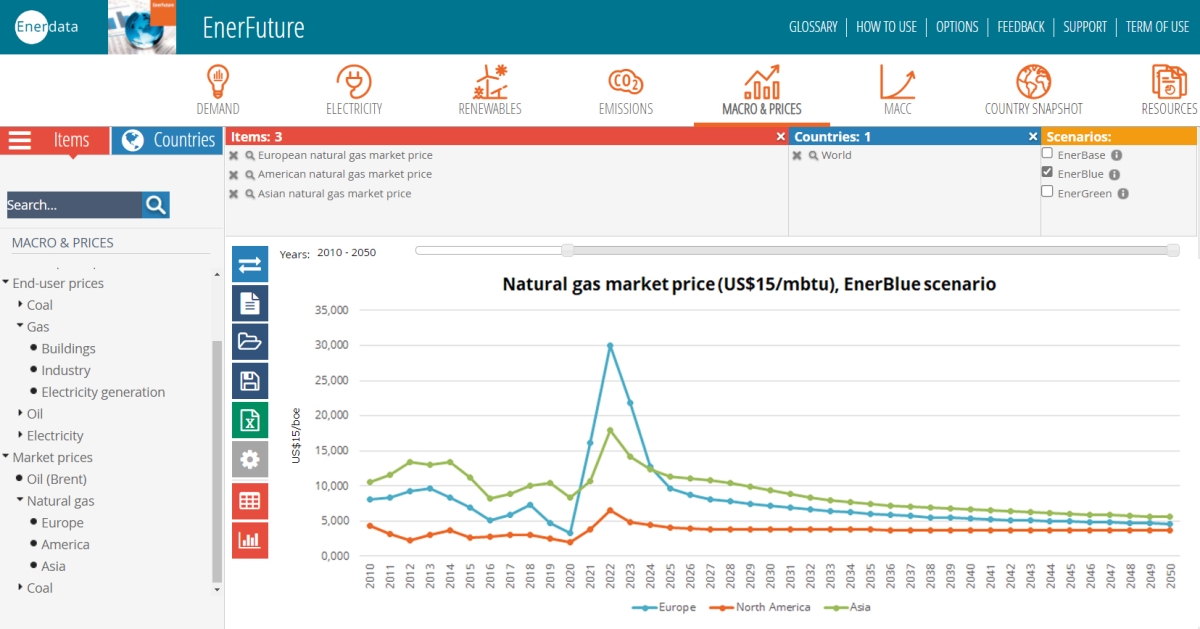The image size is (1200, 629).
Task: Open the GLOSSARY menu item
Action: pos(813,27)
